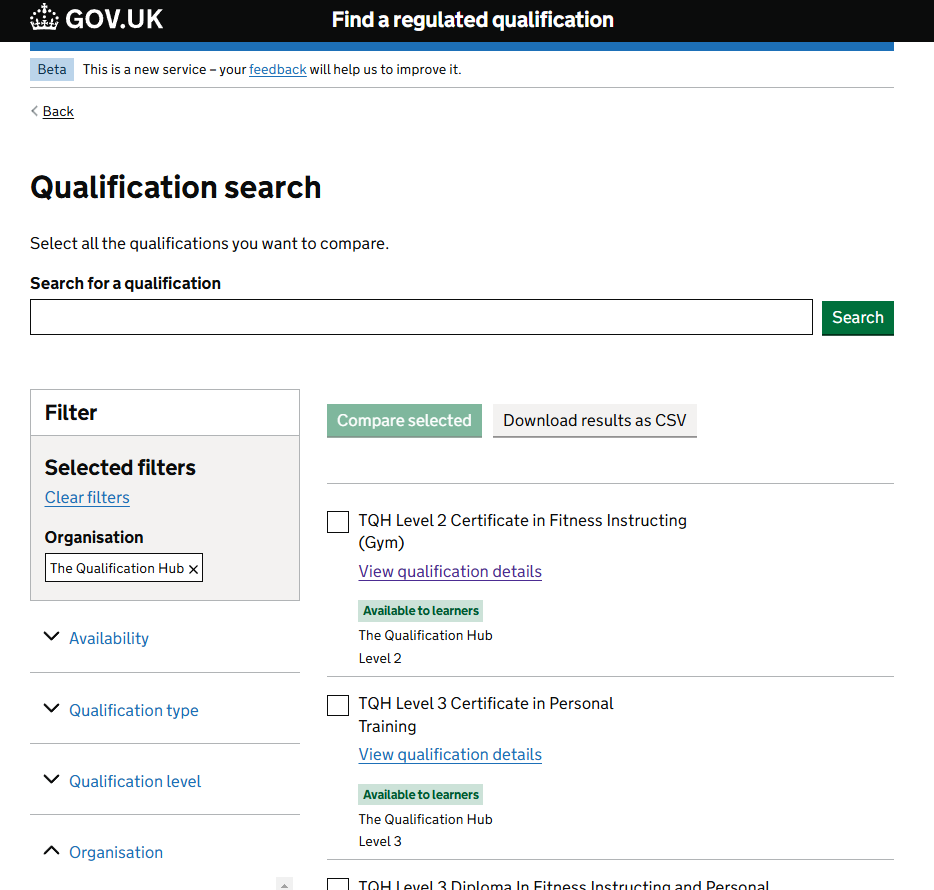This screenshot has width=934, height=890.
Task: Clear all selected filters
Action: coord(87,497)
